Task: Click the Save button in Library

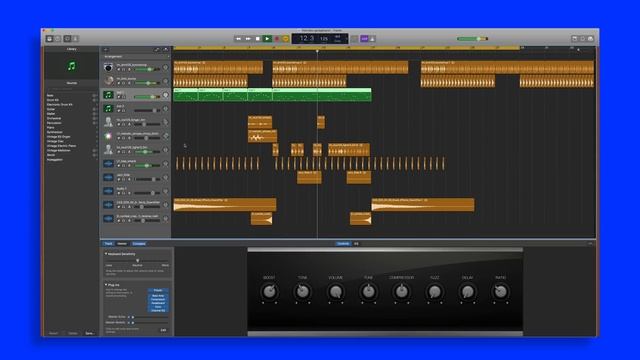Action: click(x=89, y=333)
